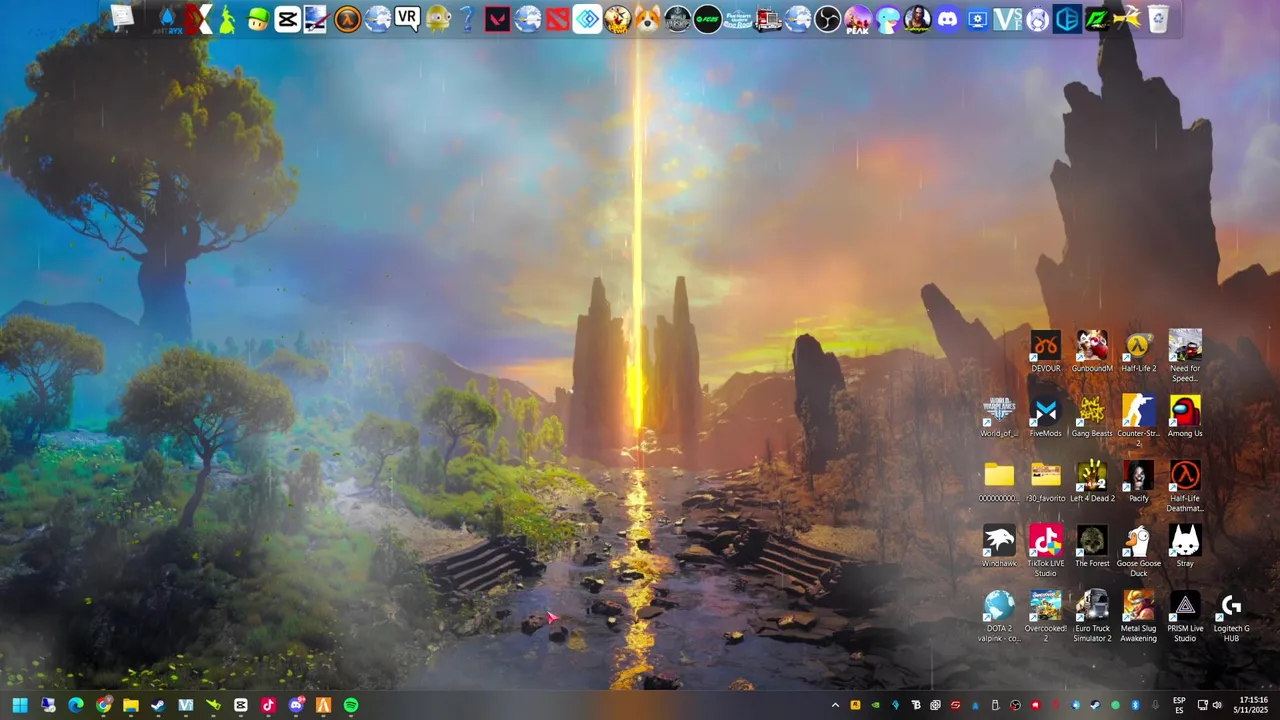This screenshot has width=1280, height=720.
Task: Open the Among Us shortcut
Action: click(x=1185, y=417)
